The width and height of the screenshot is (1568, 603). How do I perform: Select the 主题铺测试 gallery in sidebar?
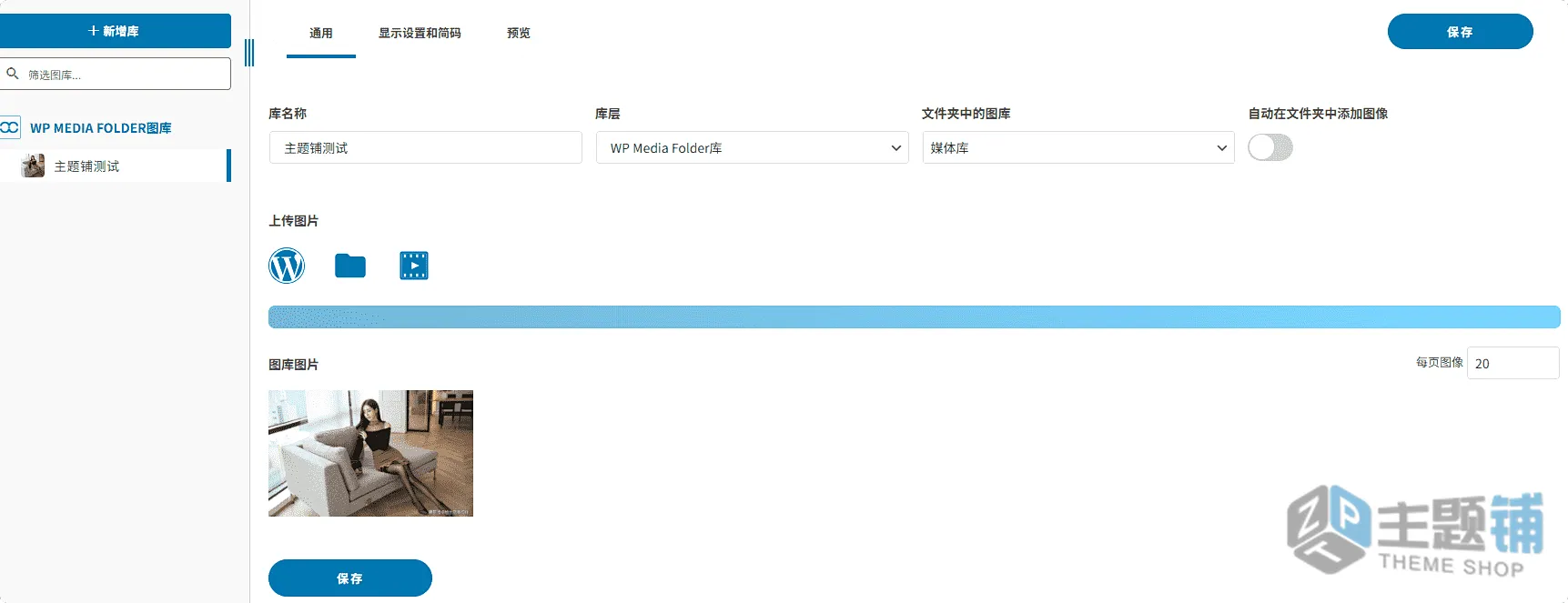[115, 166]
